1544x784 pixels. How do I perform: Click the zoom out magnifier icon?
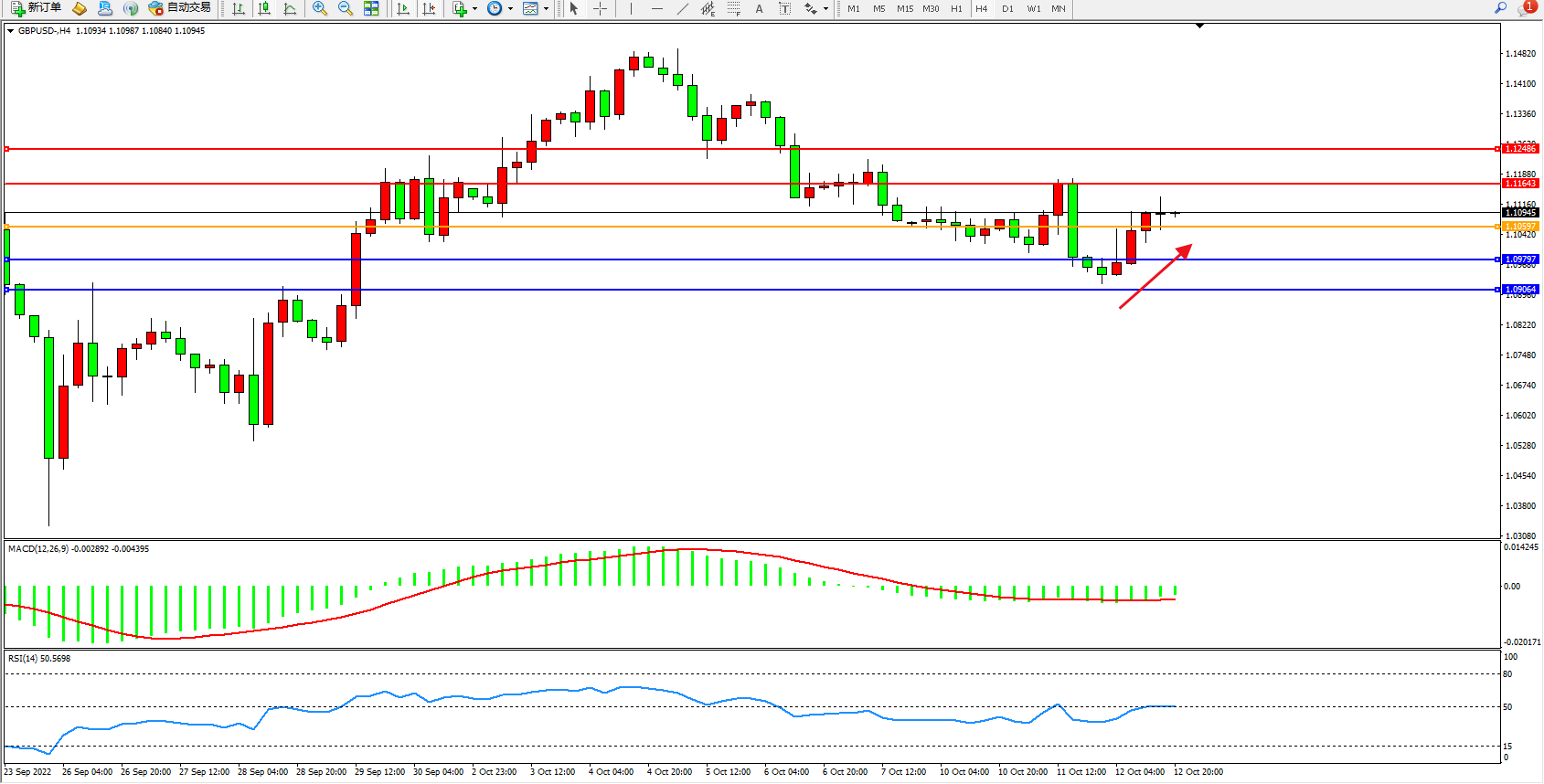(346, 8)
